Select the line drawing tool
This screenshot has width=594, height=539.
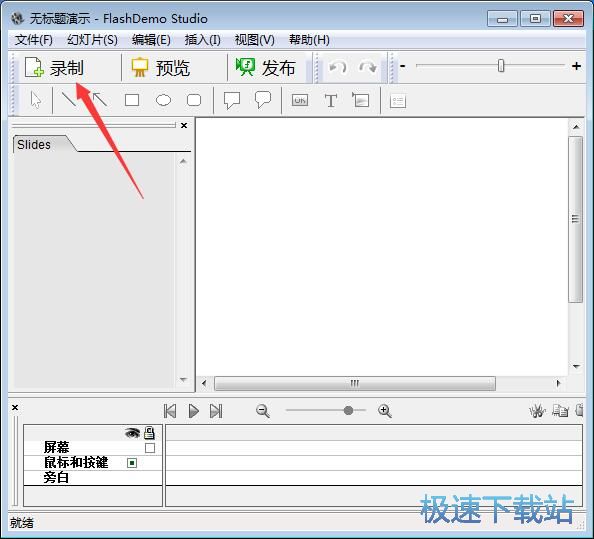point(68,100)
